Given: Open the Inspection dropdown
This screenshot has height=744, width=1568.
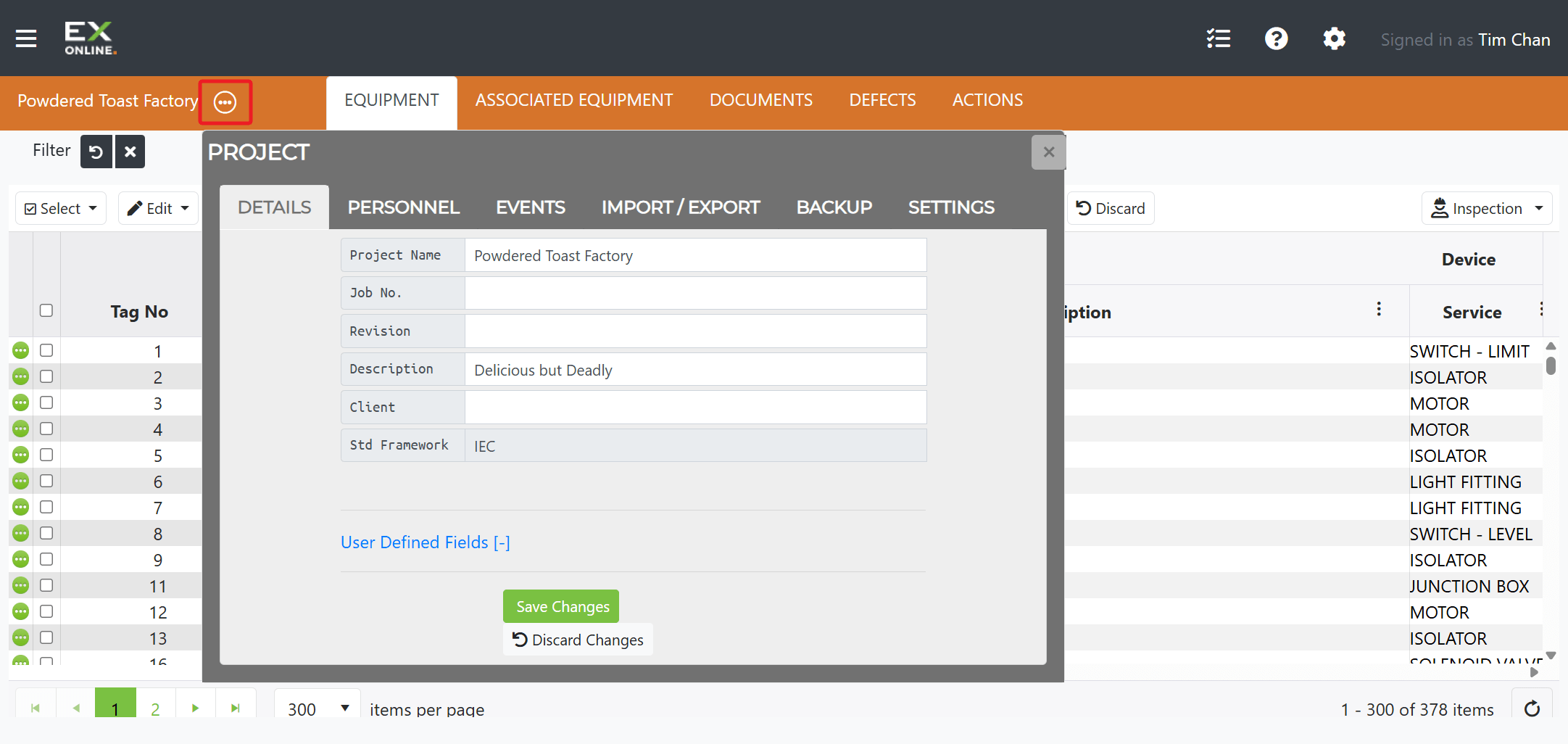Looking at the screenshot, I should [1487, 209].
